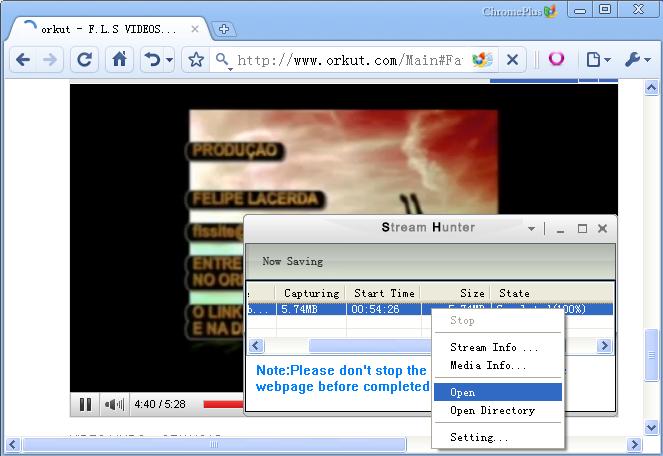Restore the ChromePlus browser window

point(605,9)
